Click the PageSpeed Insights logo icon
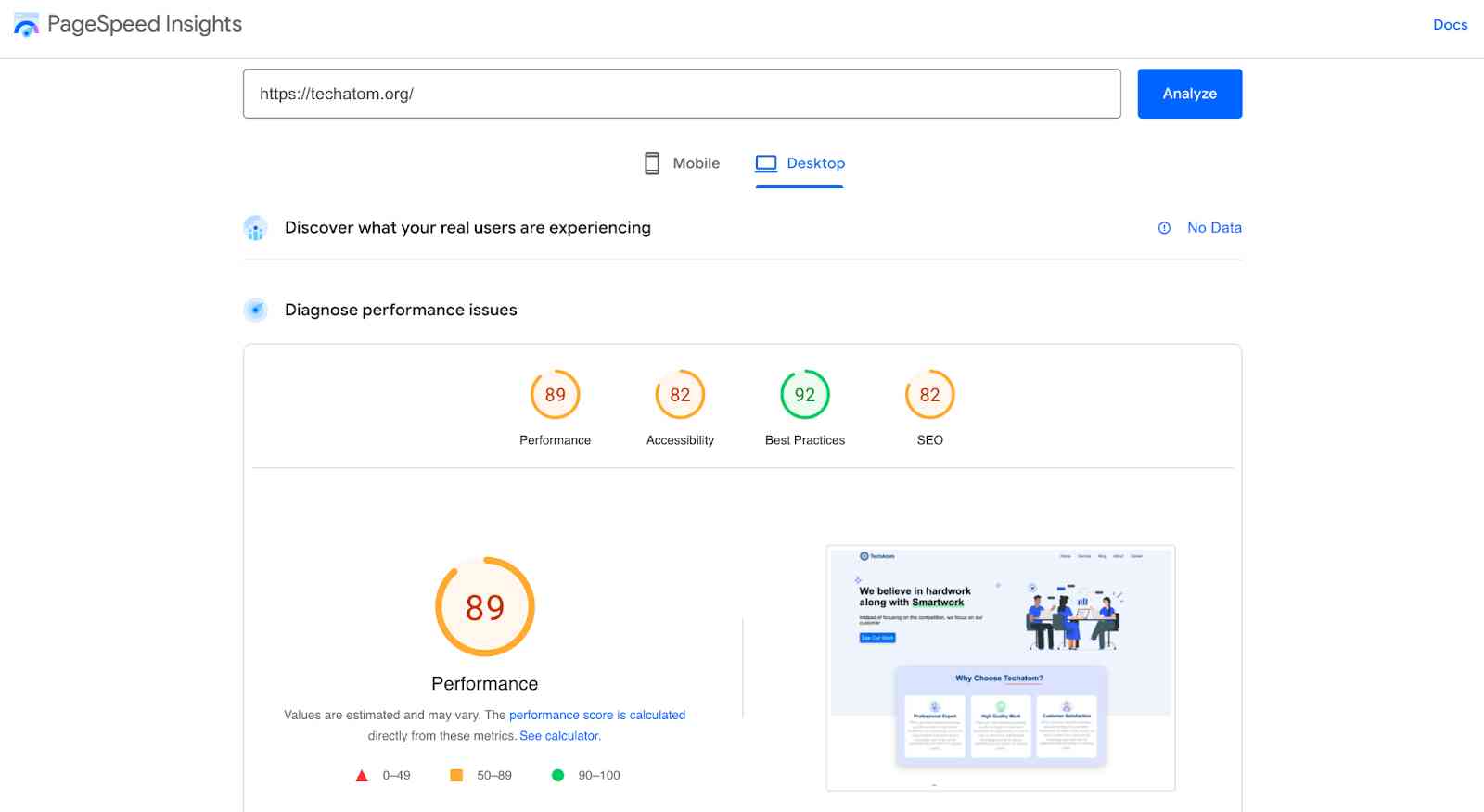The width and height of the screenshot is (1484, 812). (26, 25)
